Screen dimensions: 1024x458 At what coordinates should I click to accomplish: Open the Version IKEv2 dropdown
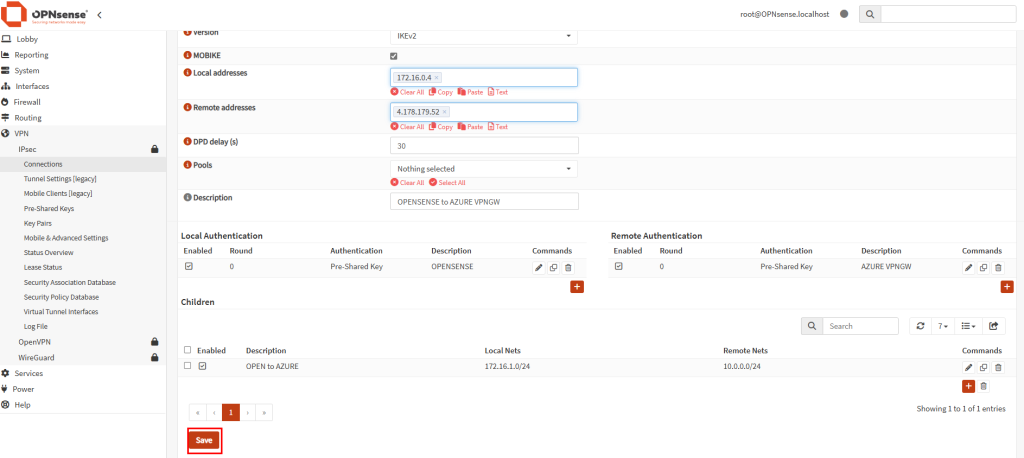(x=484, y=35)
